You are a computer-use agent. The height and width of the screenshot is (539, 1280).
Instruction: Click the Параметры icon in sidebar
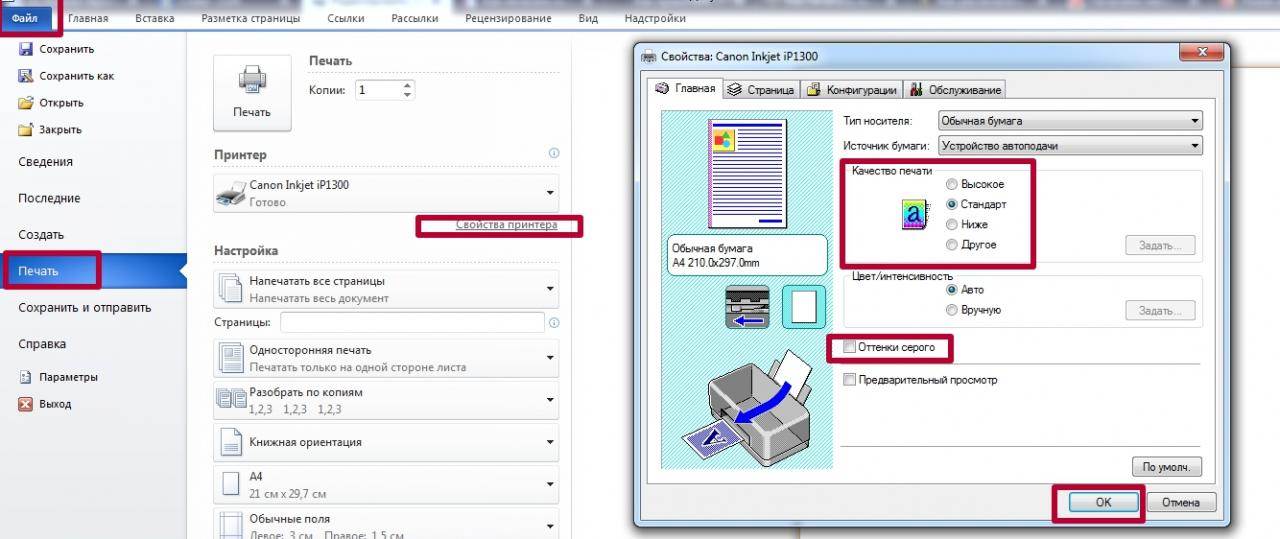coord(26,377)
